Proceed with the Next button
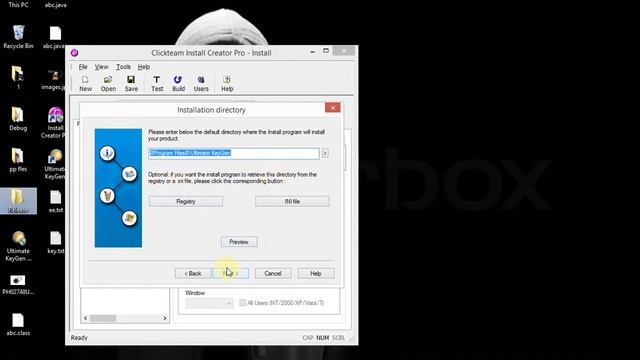 click(231, 273)
